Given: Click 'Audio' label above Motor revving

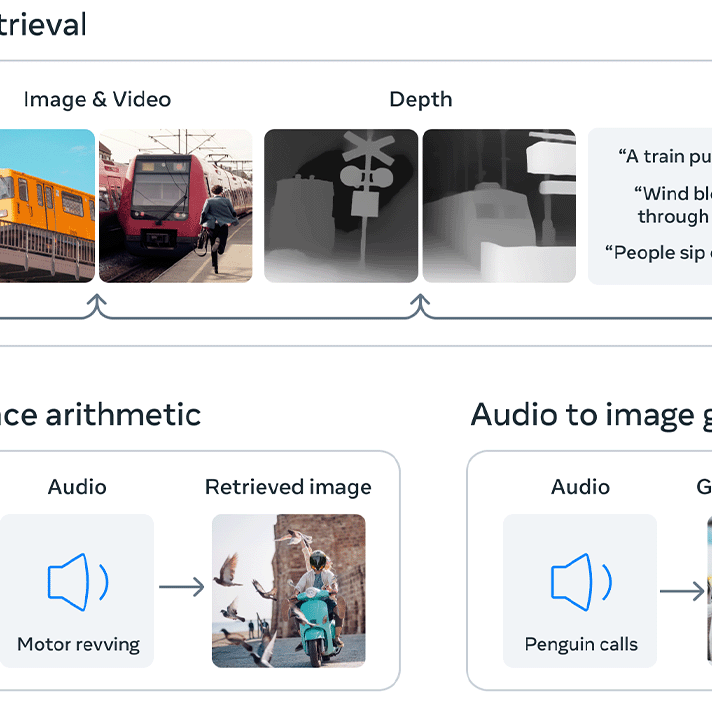Looking at the screenshot, I should 77,487.
